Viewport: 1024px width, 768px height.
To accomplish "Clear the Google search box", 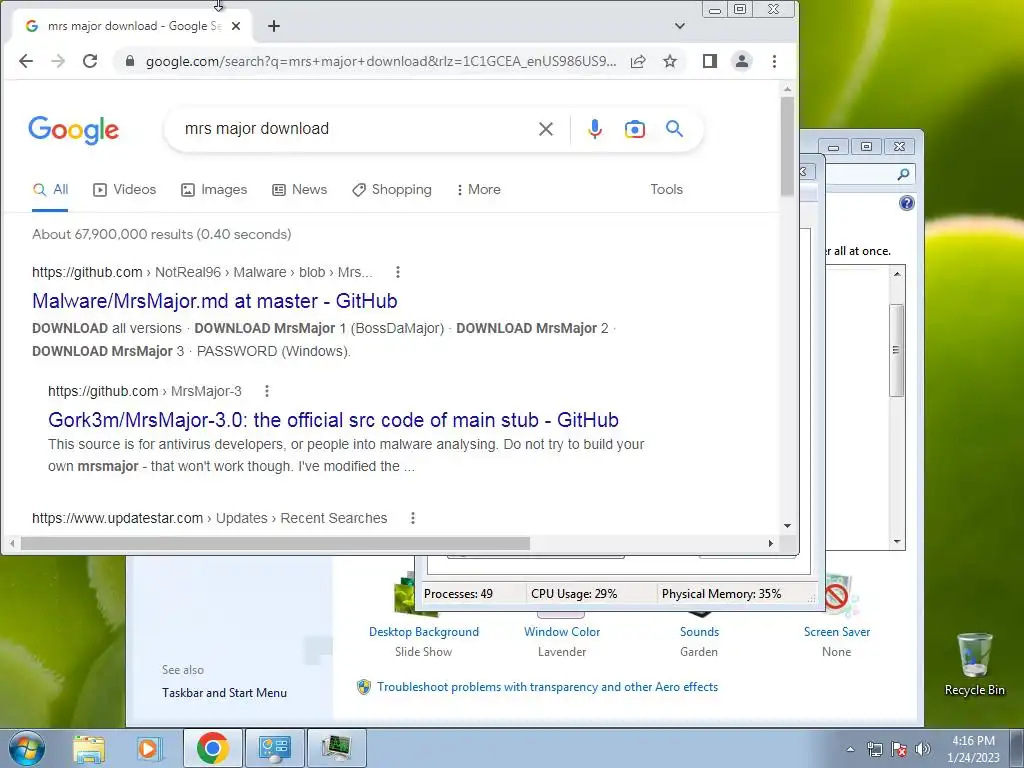I will click(546, 129).
